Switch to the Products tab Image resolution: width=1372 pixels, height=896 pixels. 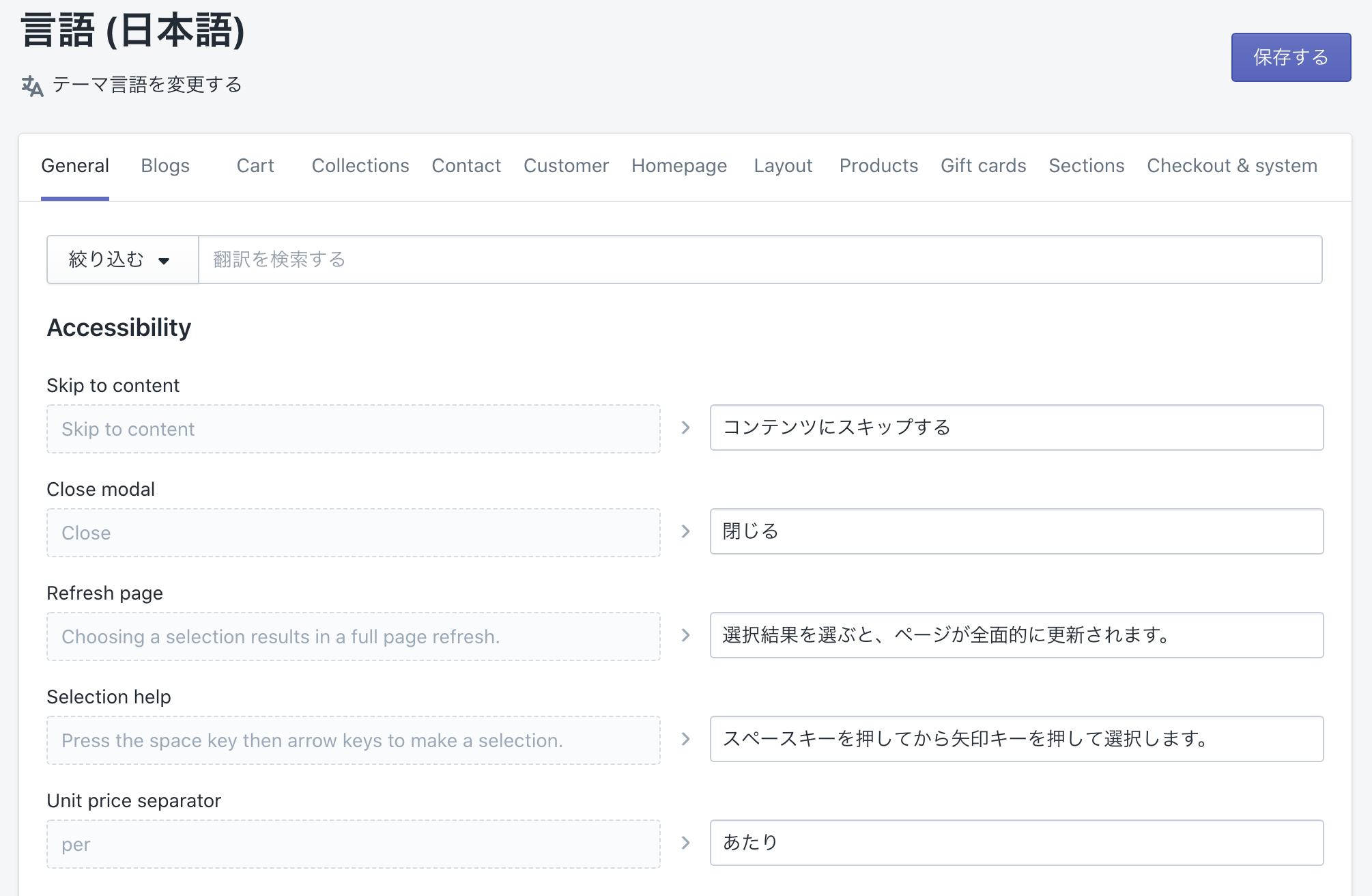(x=878, y=166)
